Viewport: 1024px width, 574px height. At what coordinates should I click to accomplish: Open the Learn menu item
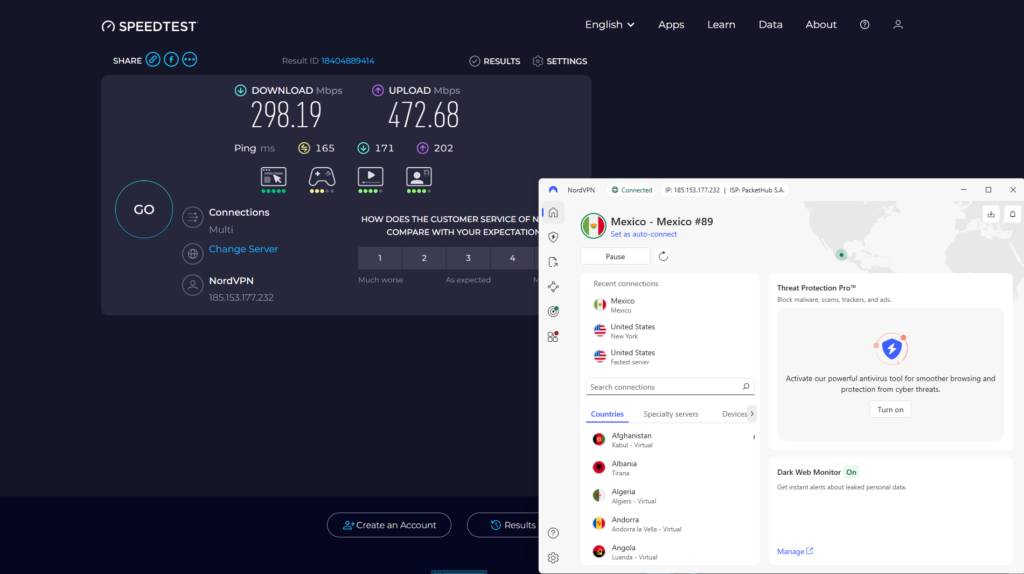pos(721,24)
